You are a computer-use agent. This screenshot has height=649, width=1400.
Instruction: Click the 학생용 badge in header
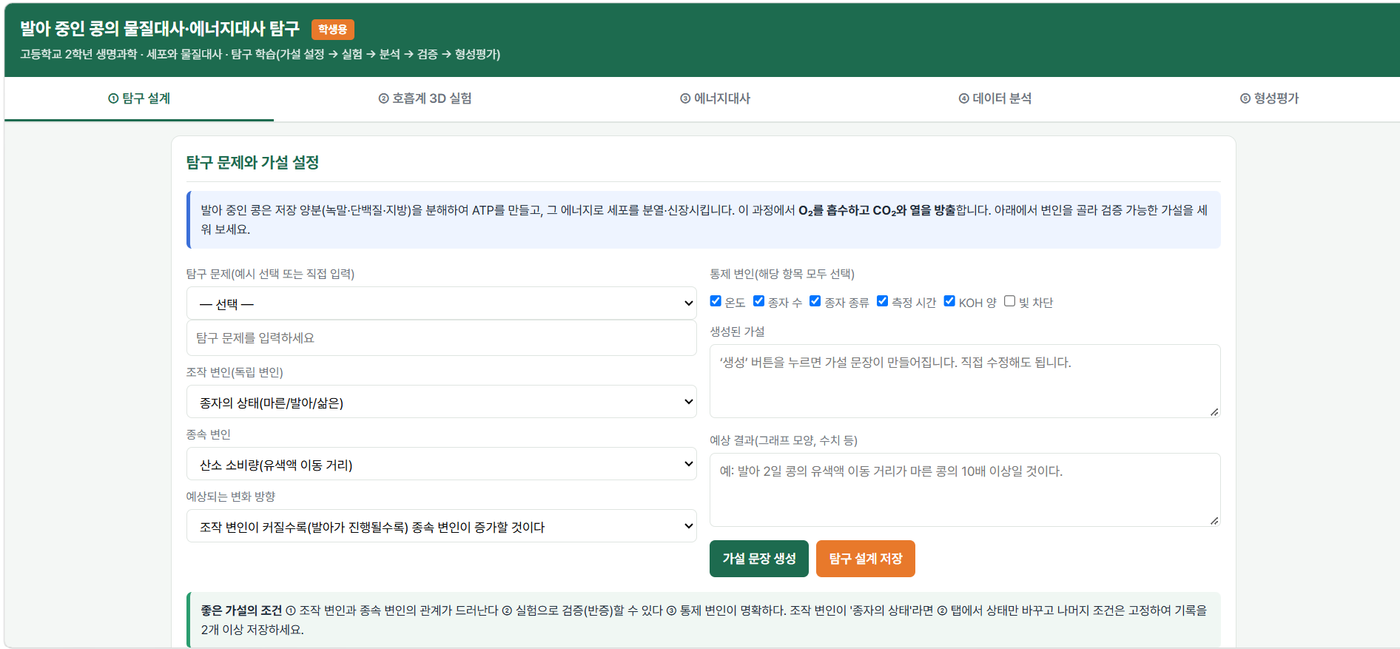click(x=333, y=30)
